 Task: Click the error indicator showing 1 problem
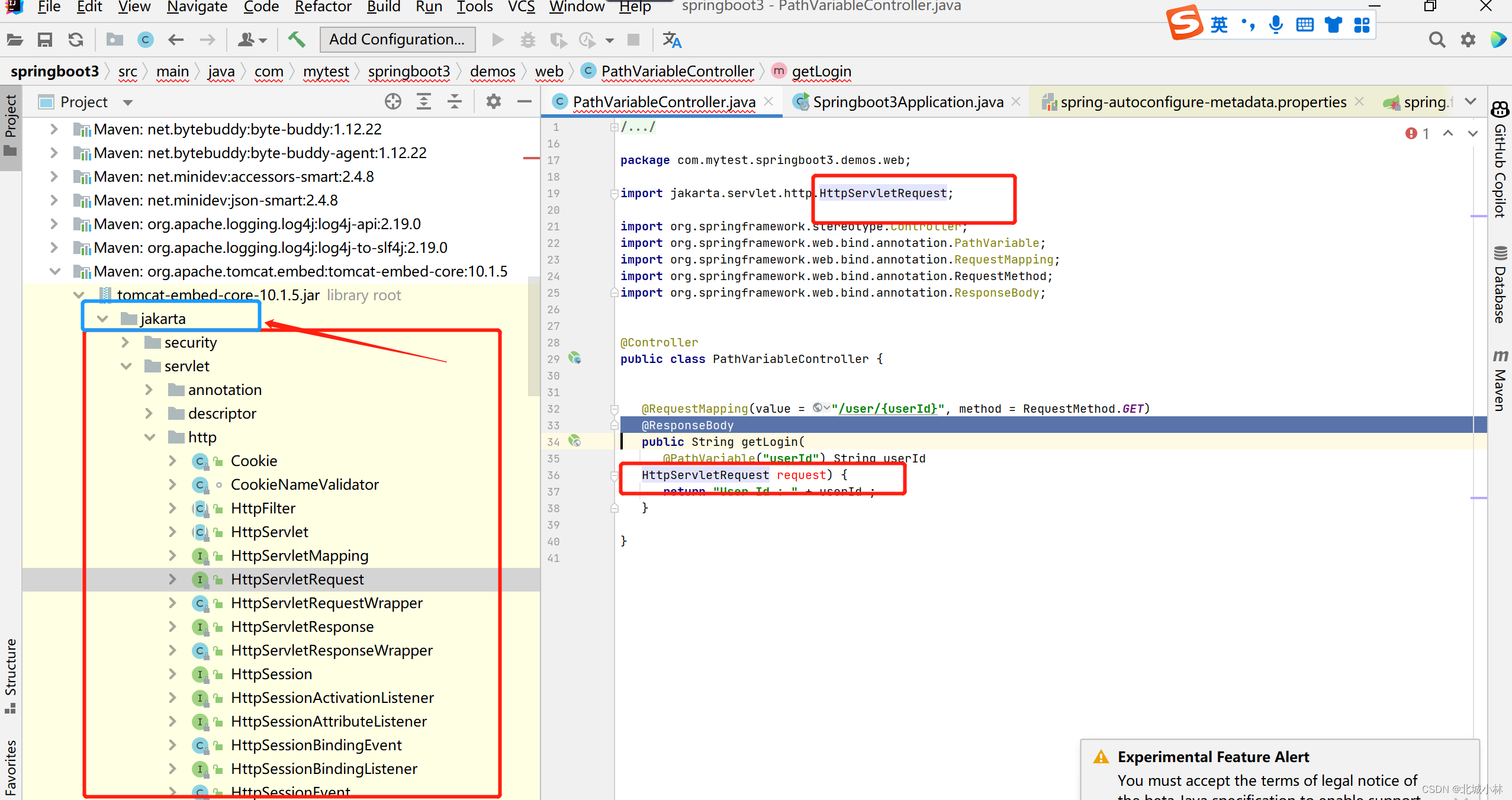pos(1418,134)
